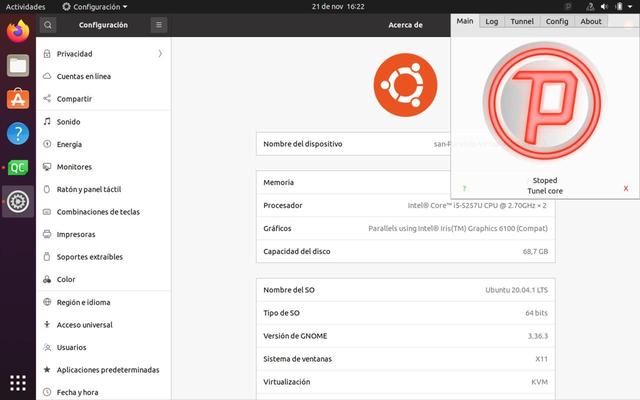Click Capacidad del disco value 68,7 GB
The height and width of the screenshot is (400, 640).
click(535, 251)
